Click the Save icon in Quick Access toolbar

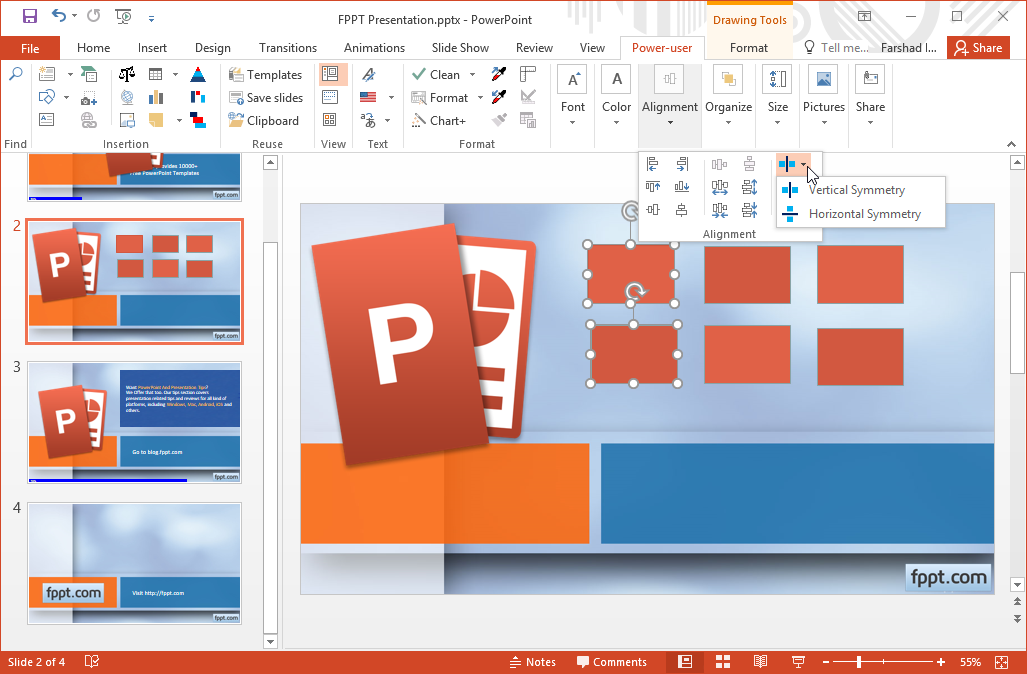[x=30, y=17]
